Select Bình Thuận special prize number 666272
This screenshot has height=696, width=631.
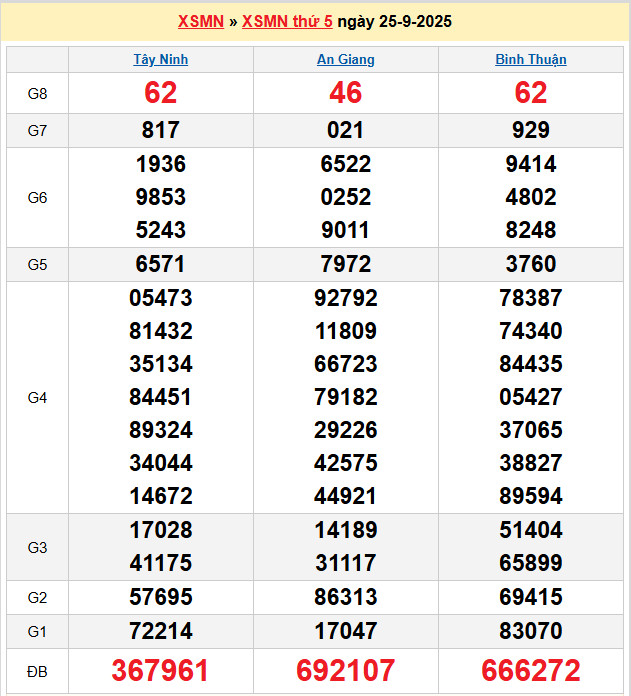[x=531, y=670]
